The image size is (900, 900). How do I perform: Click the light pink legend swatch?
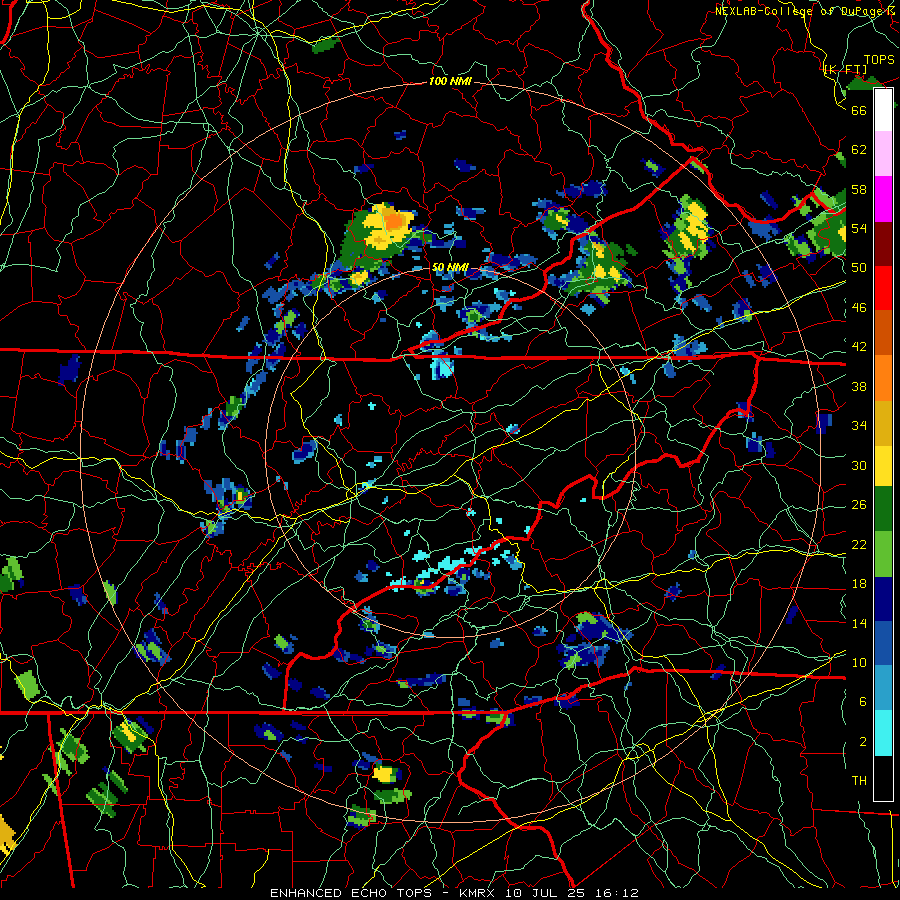(x=883, y=153)
